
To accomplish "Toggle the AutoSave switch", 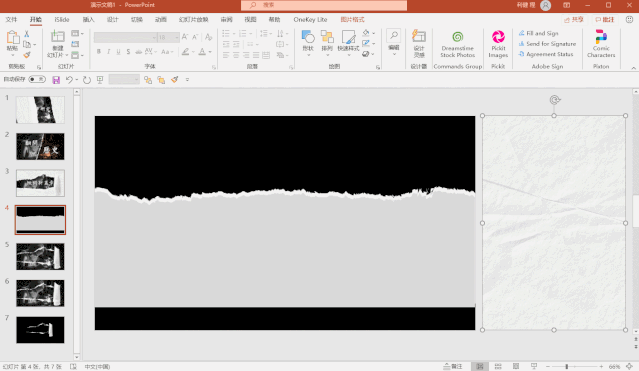I will [x=37, y=80].
